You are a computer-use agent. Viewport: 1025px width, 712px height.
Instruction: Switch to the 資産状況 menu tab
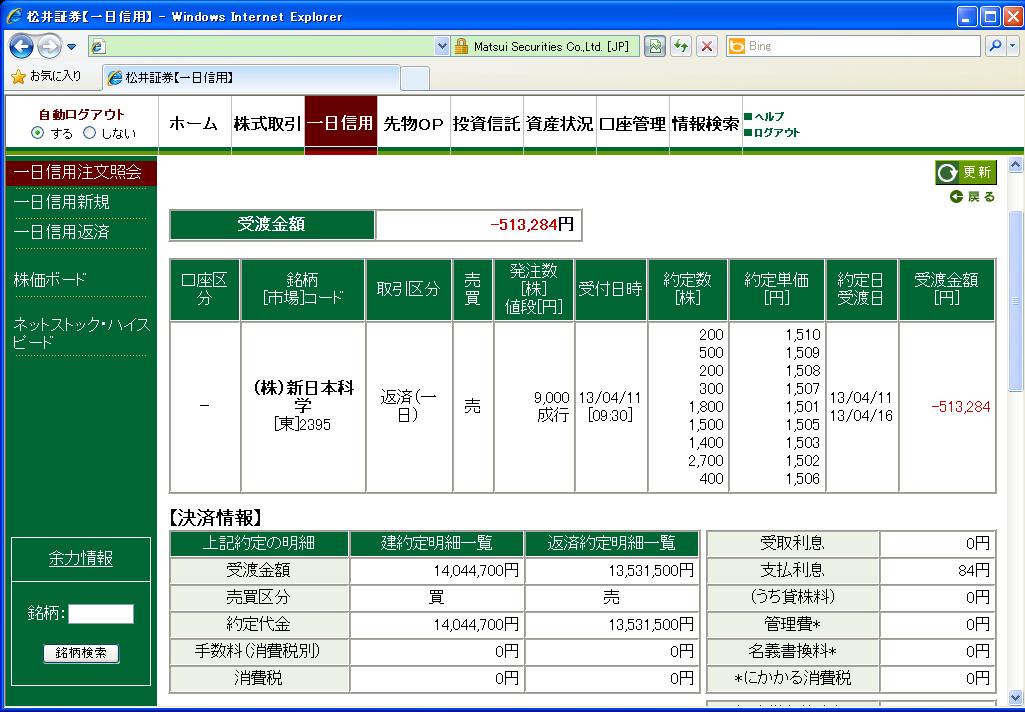tap(560, 124)
